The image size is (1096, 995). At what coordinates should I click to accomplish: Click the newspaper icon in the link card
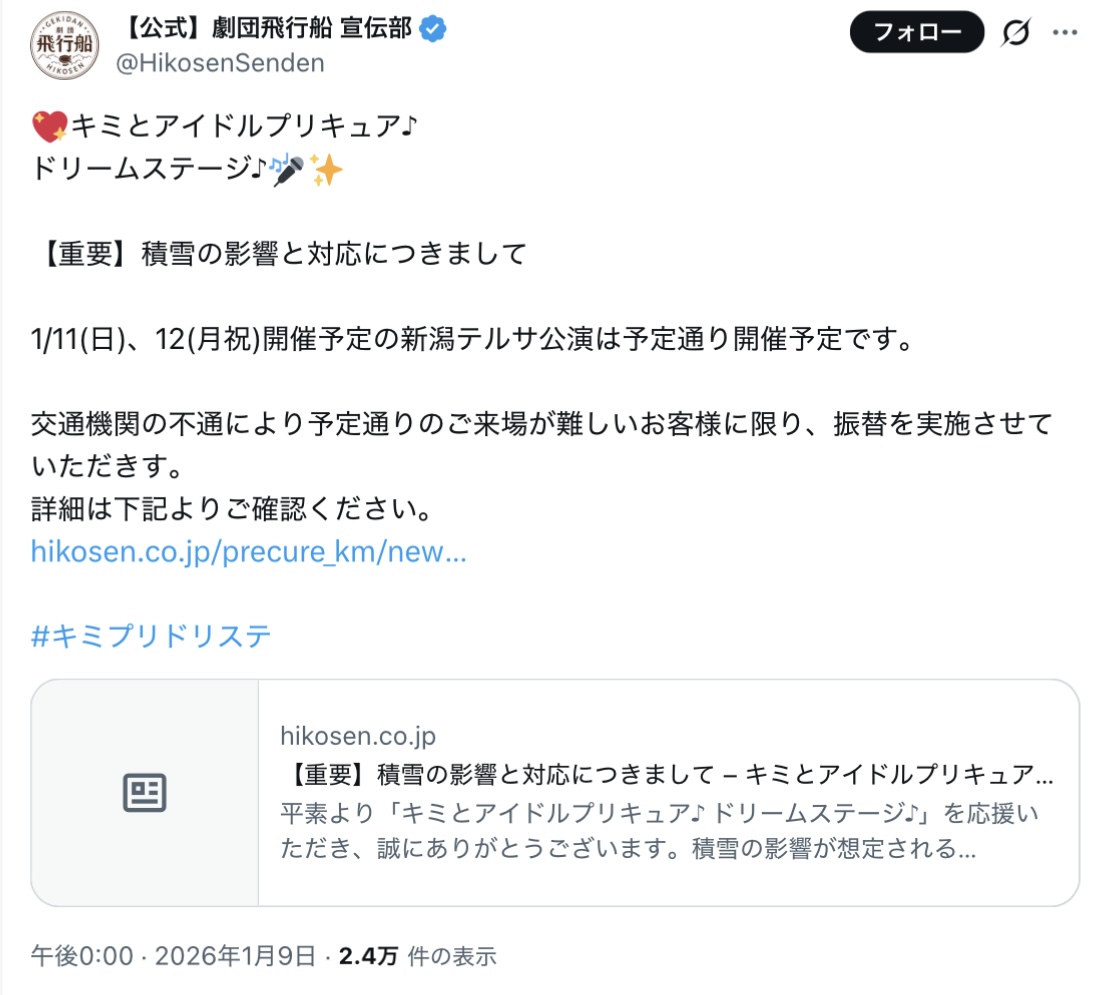[145, 792]
